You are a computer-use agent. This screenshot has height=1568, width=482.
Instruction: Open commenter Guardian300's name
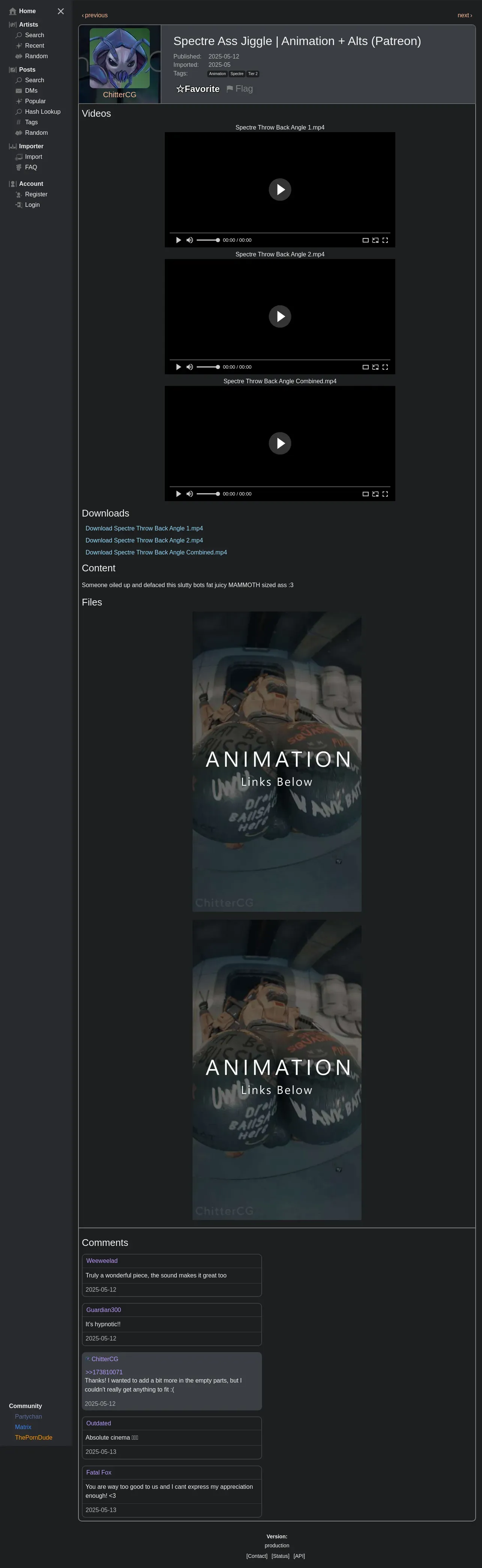tap(104, 1310)
